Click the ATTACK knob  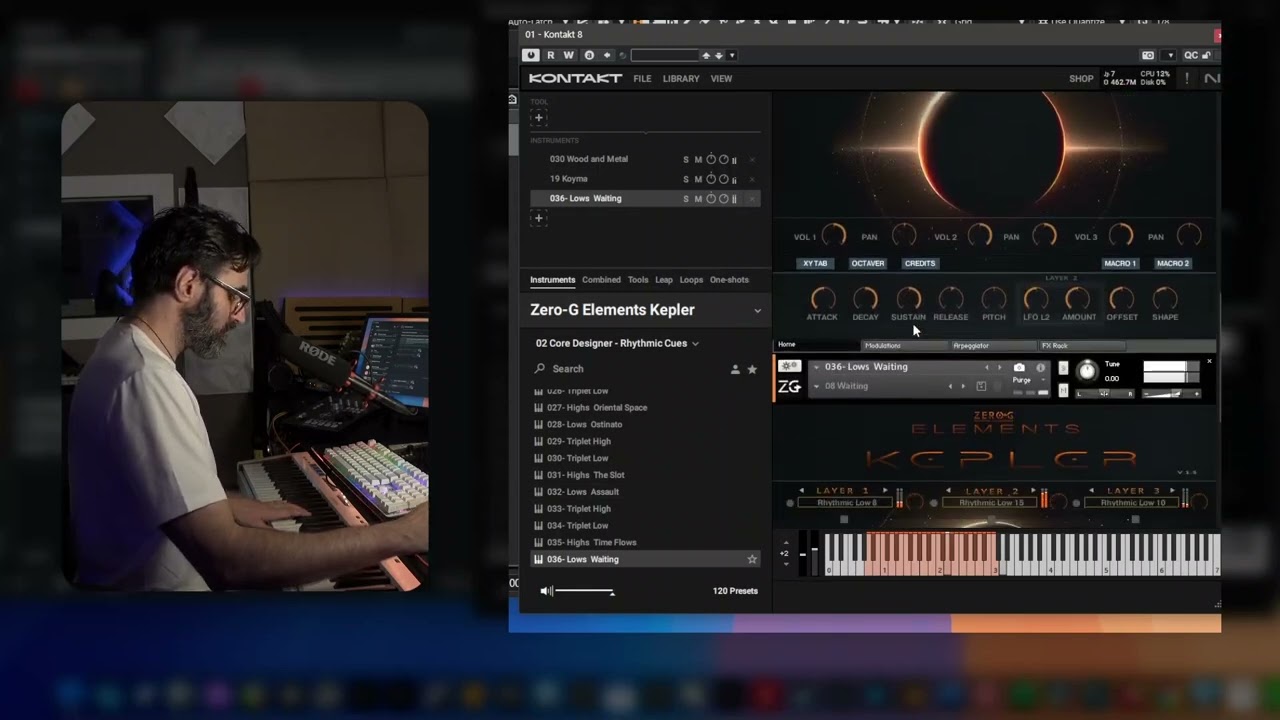pos(822,298)
